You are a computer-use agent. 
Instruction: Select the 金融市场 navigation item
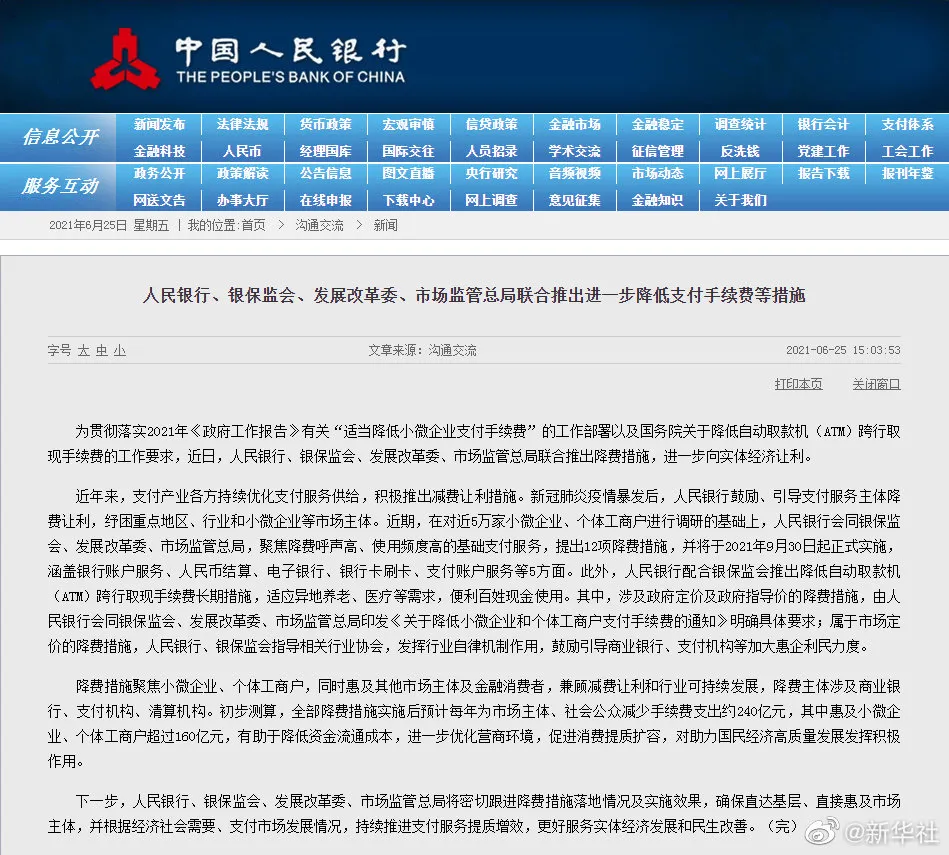(573, 124)
